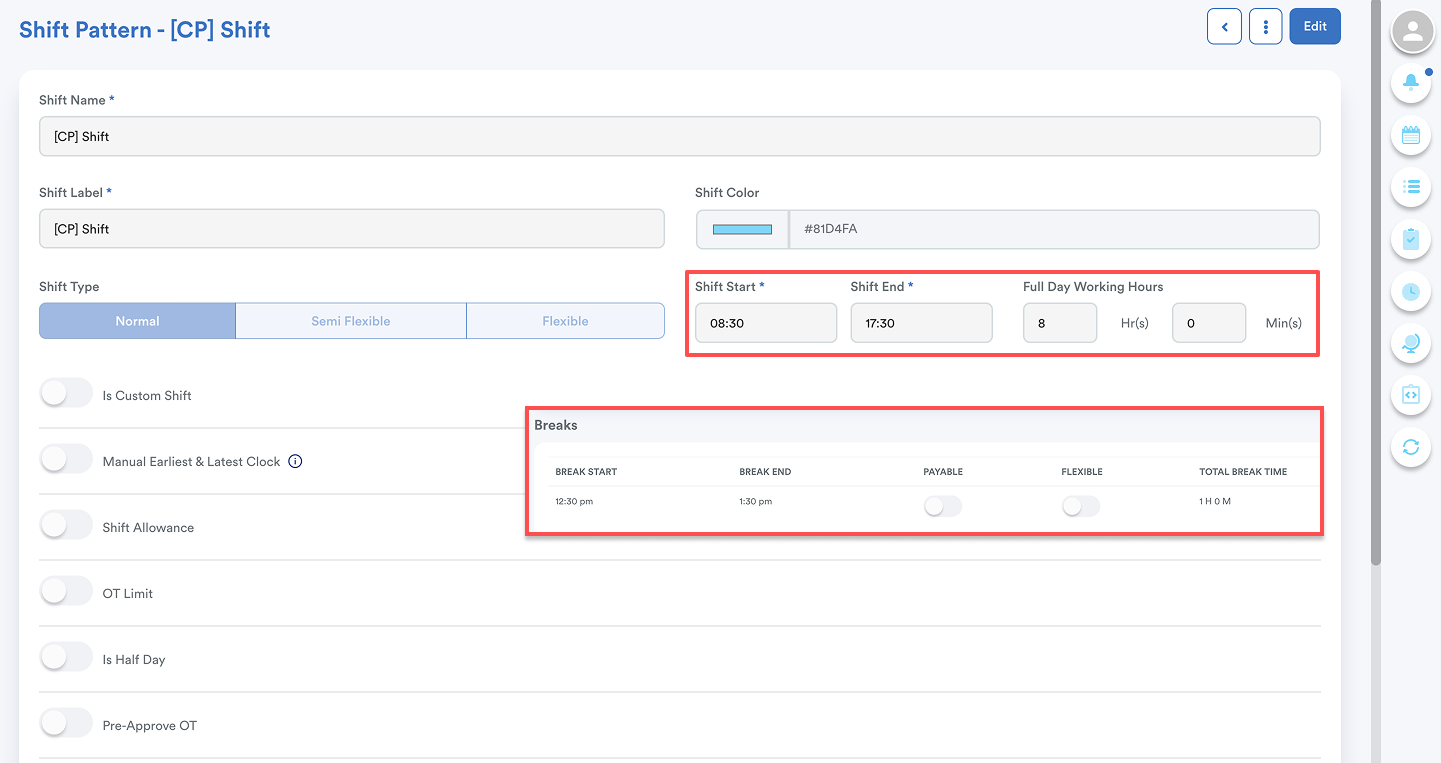Screen dimensions: 1441x763
Task: Open the clipboard checklist sidebar icon
Action: pos(1411,238)
